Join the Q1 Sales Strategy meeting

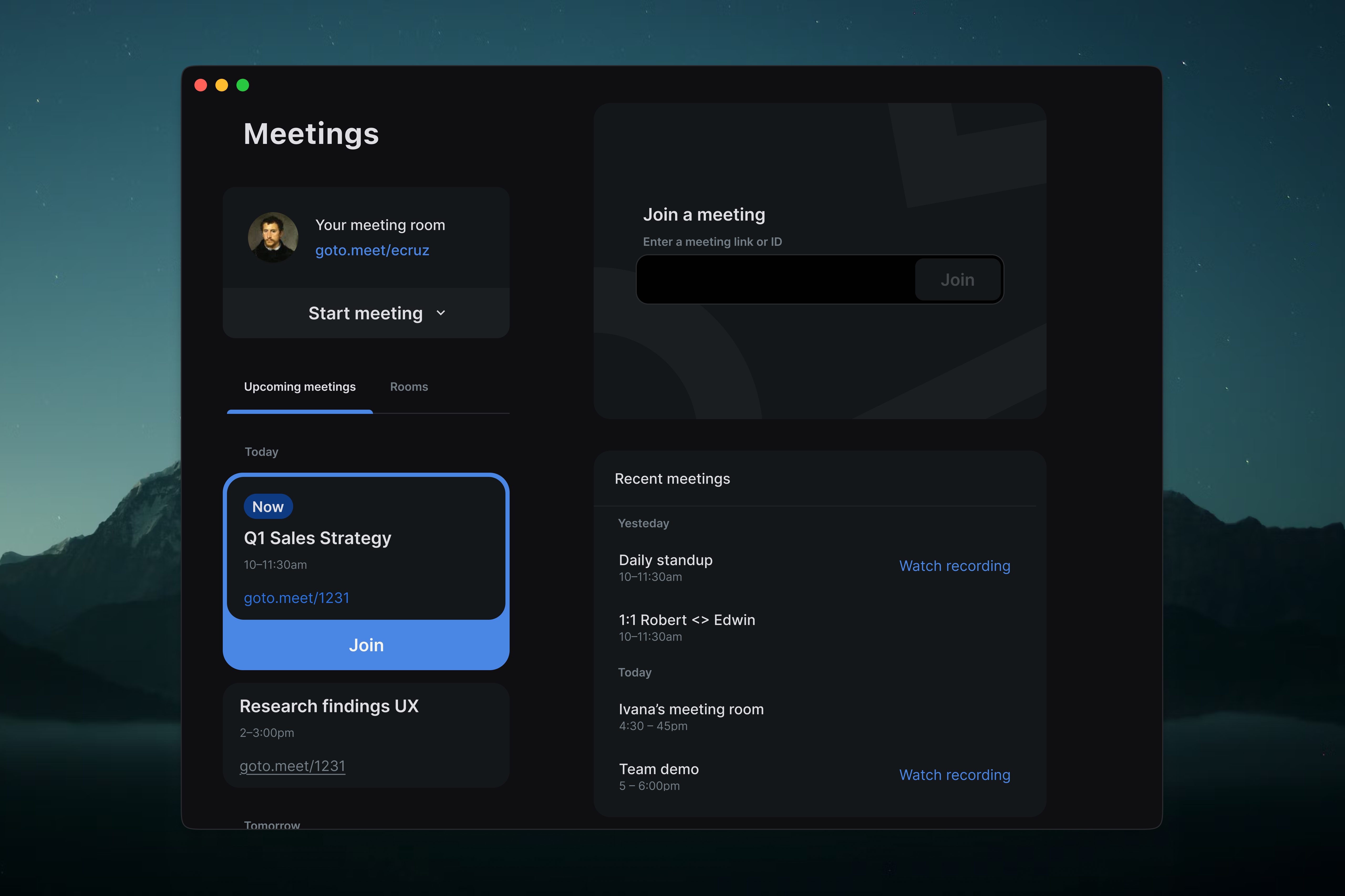pyautogui.click(x=366, y=645)
